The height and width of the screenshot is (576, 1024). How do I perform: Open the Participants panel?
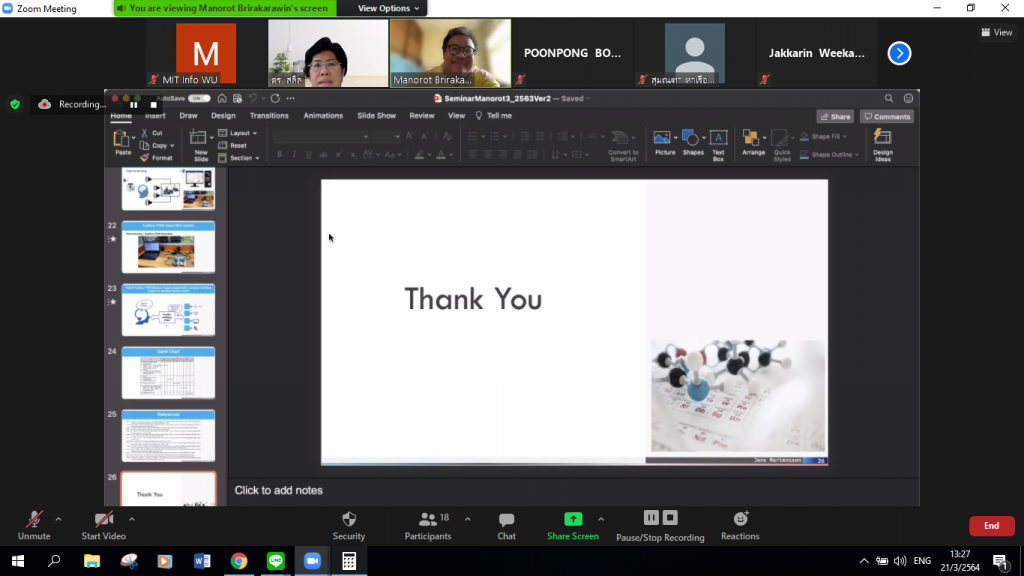[428, 525]
